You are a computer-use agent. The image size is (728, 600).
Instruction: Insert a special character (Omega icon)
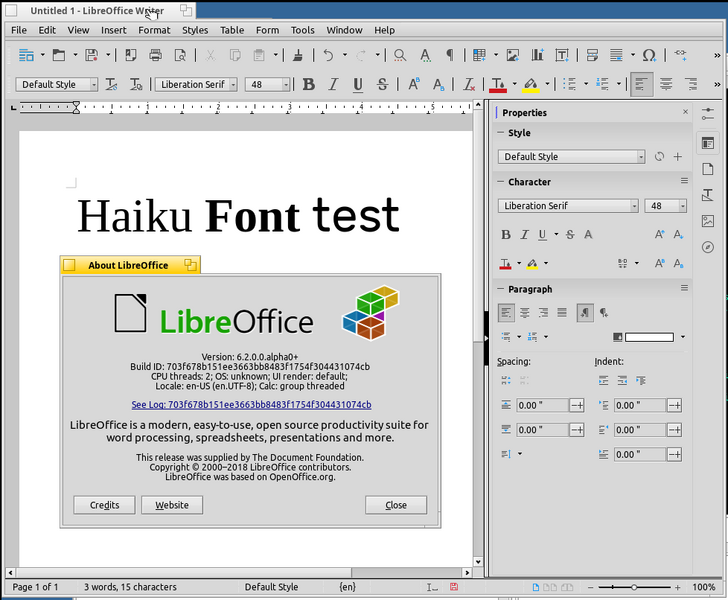point(649,55)
